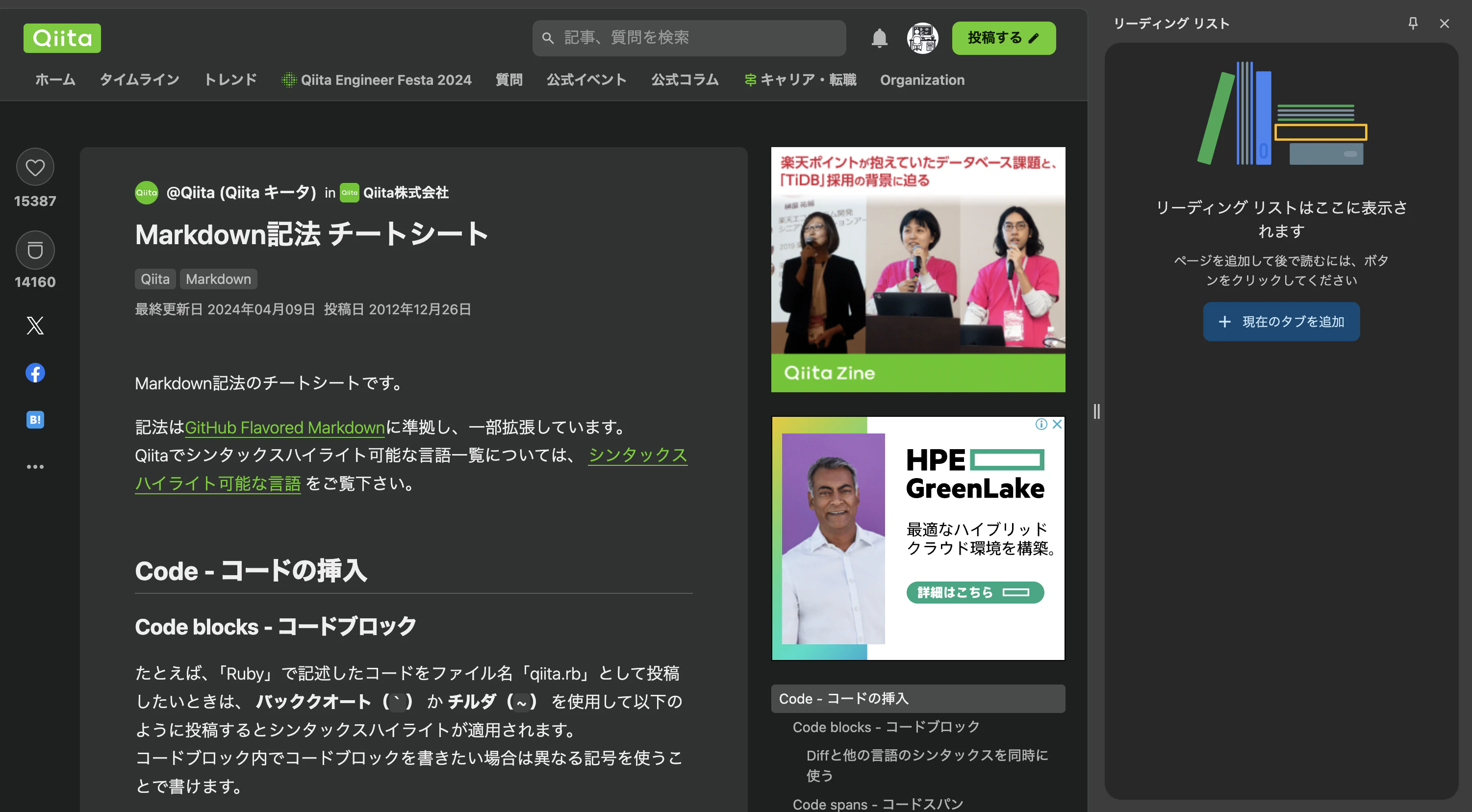Open the Organization tab
The image size is (1472, 812).
point(922,80)
